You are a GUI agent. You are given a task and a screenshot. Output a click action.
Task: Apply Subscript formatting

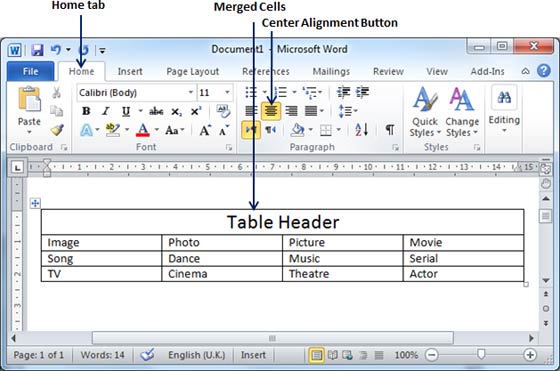pyautogui.click(x=176, y=112)
